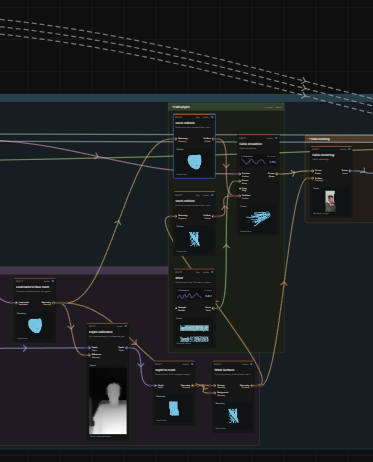
Task: Open the grayscale depth map silhouette image
Action: 108,401
